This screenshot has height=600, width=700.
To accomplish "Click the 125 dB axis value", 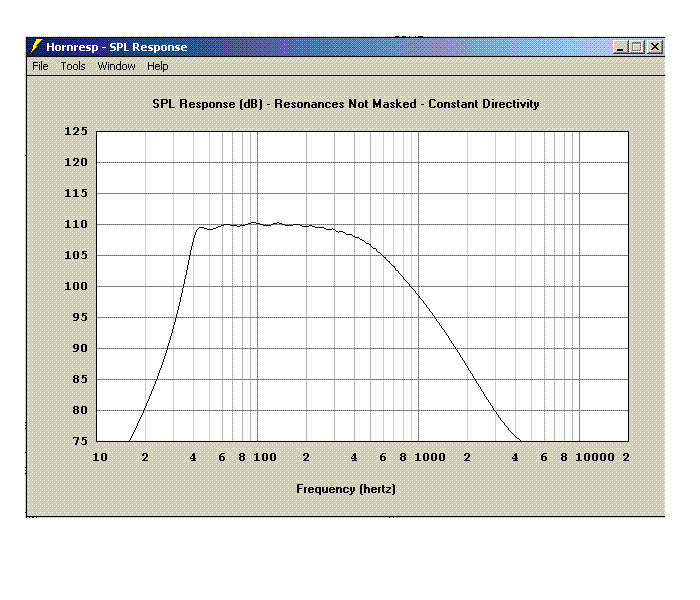I will (76, 131).
